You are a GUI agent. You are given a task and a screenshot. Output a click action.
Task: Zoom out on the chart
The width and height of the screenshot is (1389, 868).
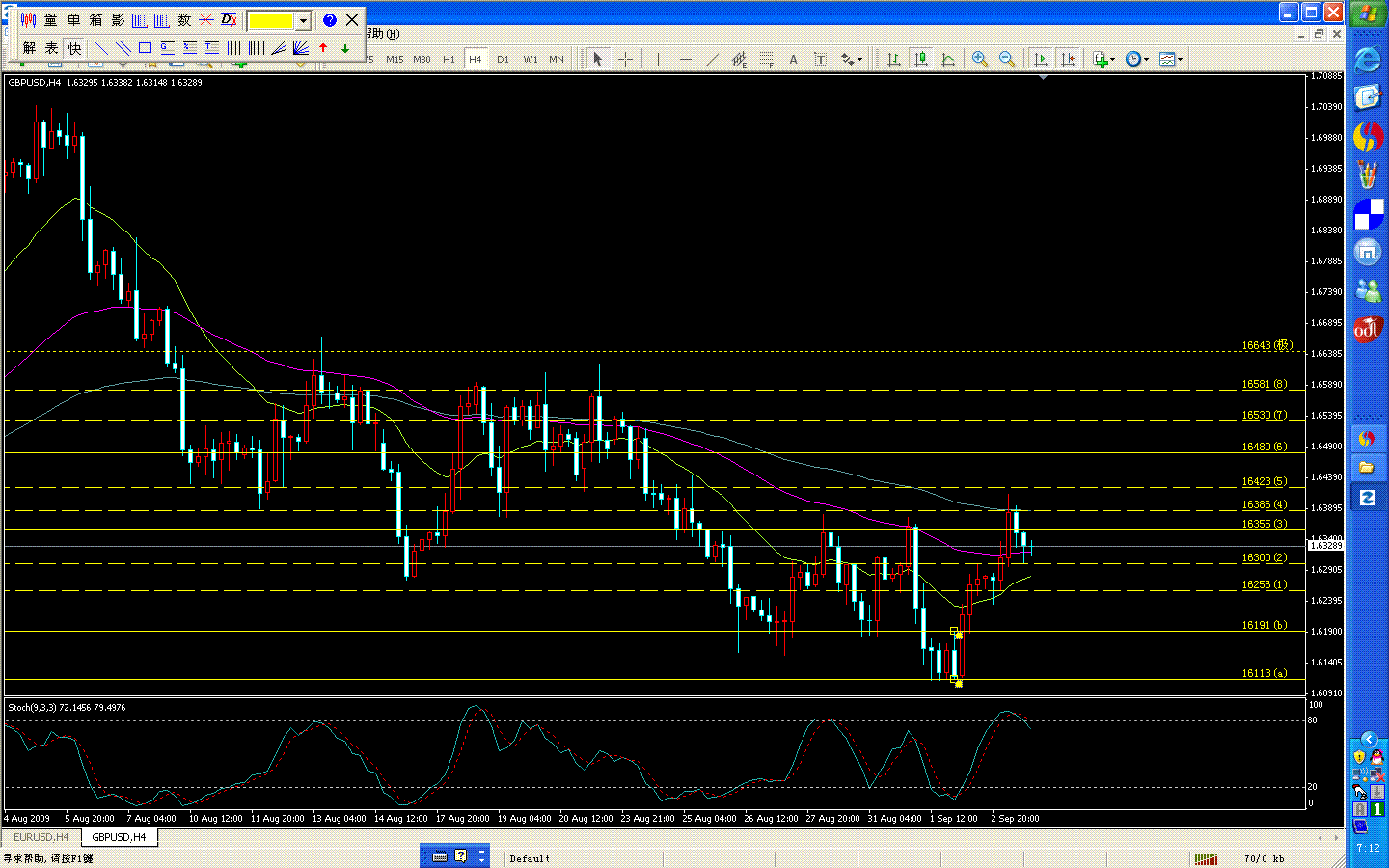tap(1007, 59)
